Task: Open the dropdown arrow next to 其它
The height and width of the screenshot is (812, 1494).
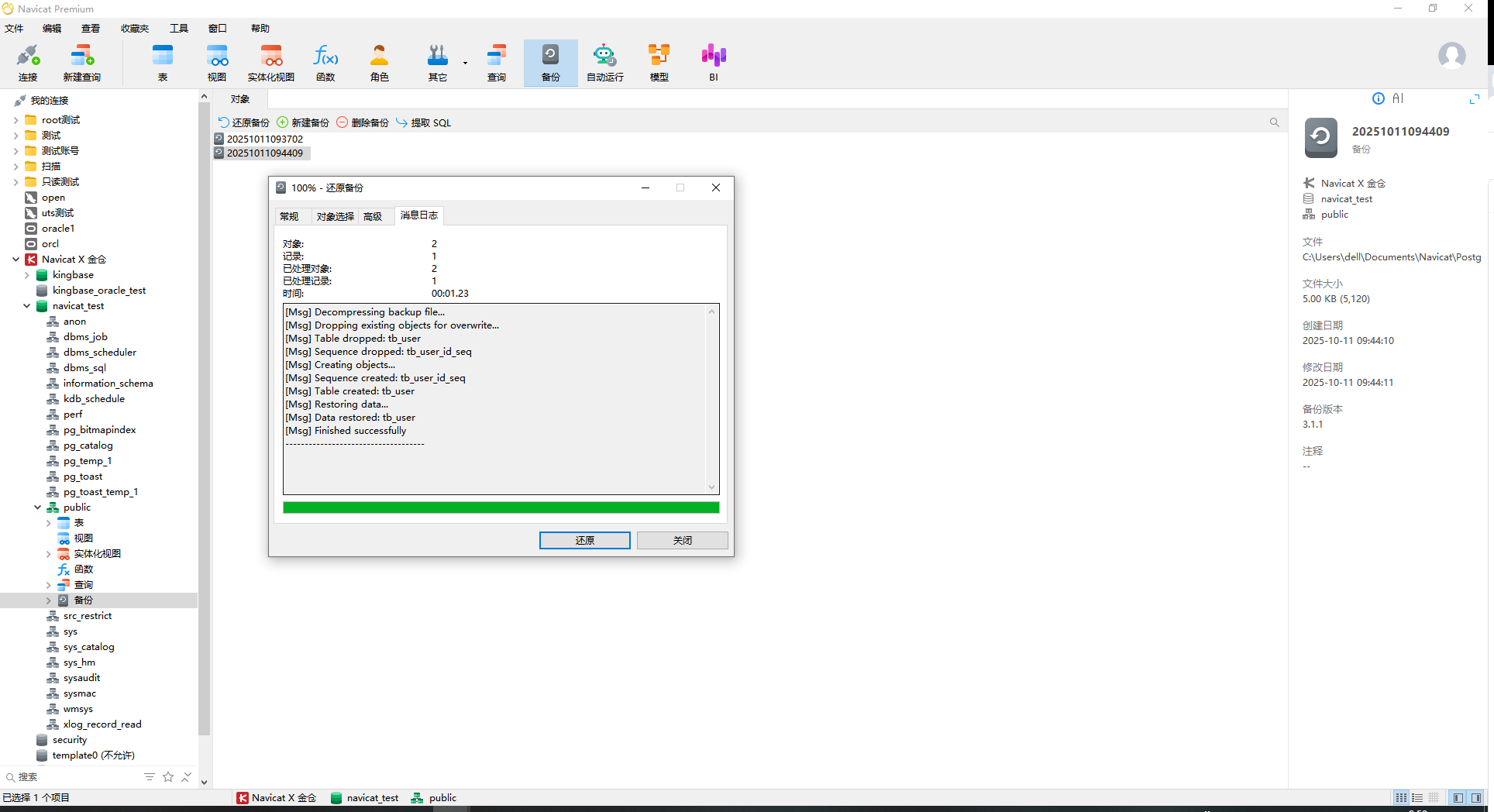Action: coord(465,63)
